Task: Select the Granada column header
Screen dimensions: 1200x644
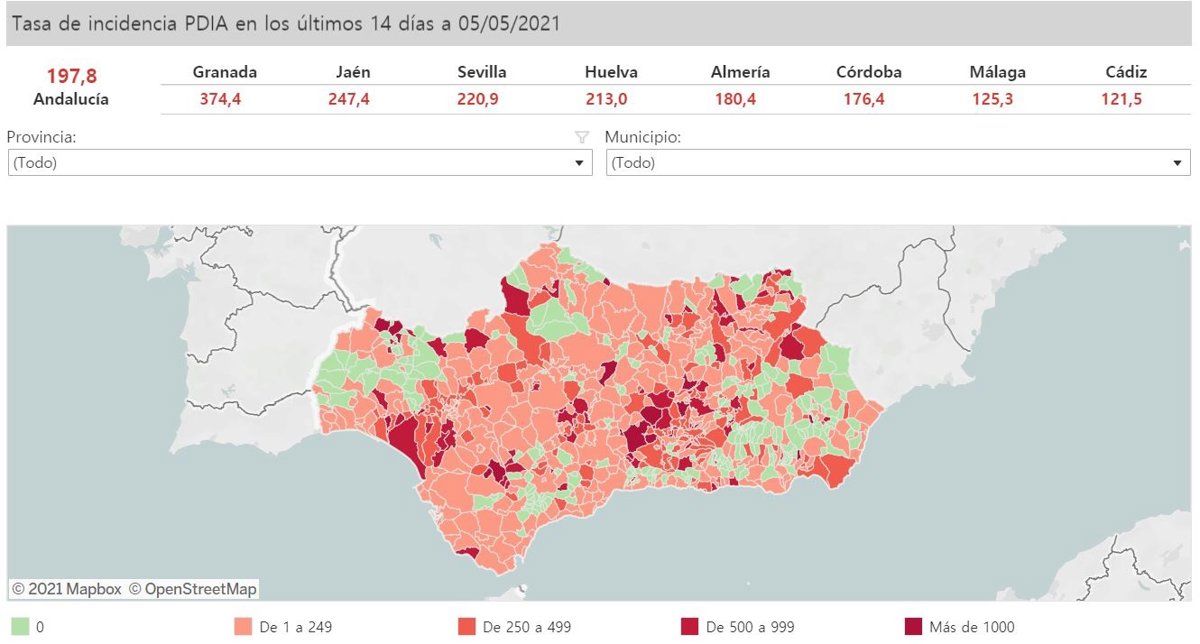Action: click(x=225, y=72)
